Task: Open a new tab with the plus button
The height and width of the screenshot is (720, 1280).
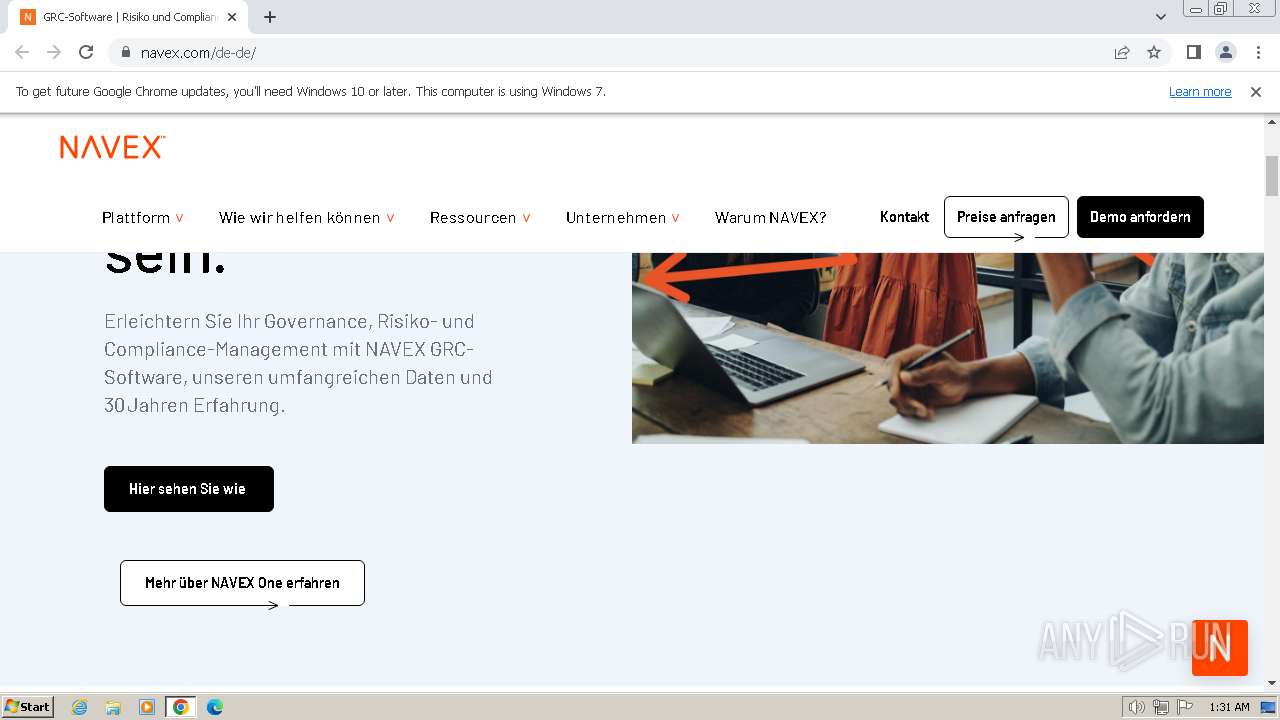Action: pyautogui.click(x=270, y=17)
